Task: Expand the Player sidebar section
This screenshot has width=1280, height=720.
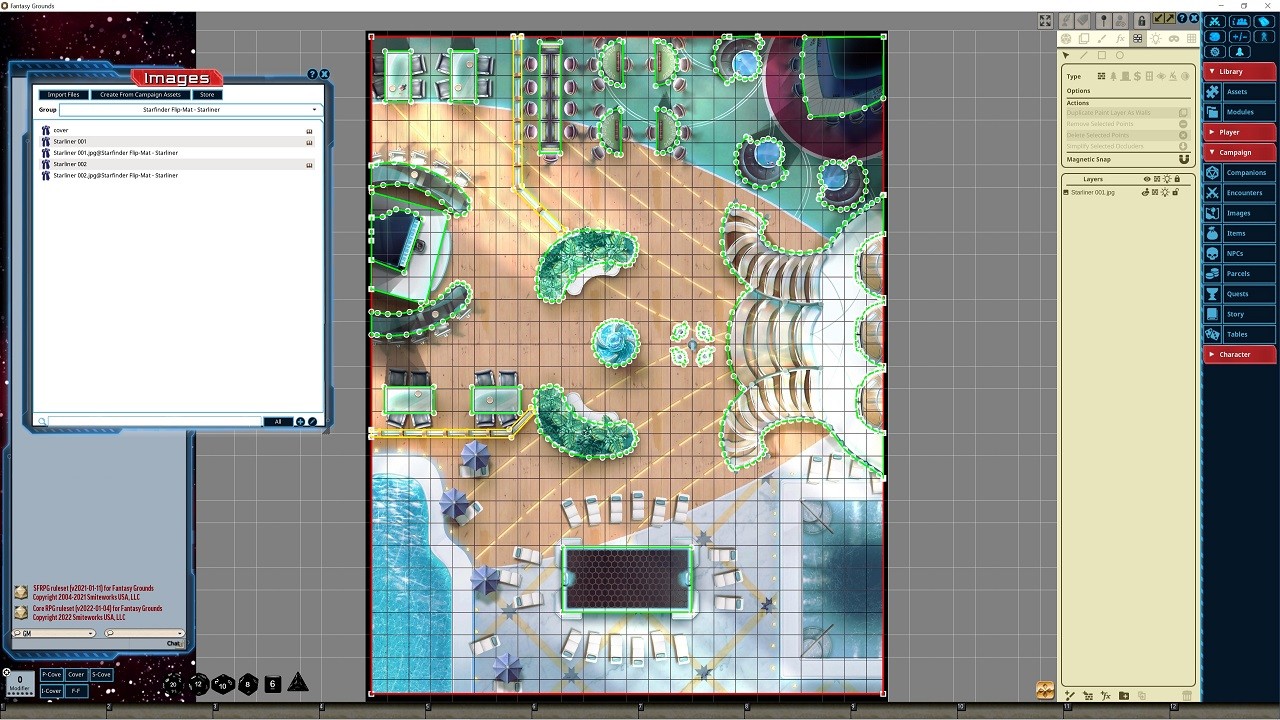Action: [1239, 132]
